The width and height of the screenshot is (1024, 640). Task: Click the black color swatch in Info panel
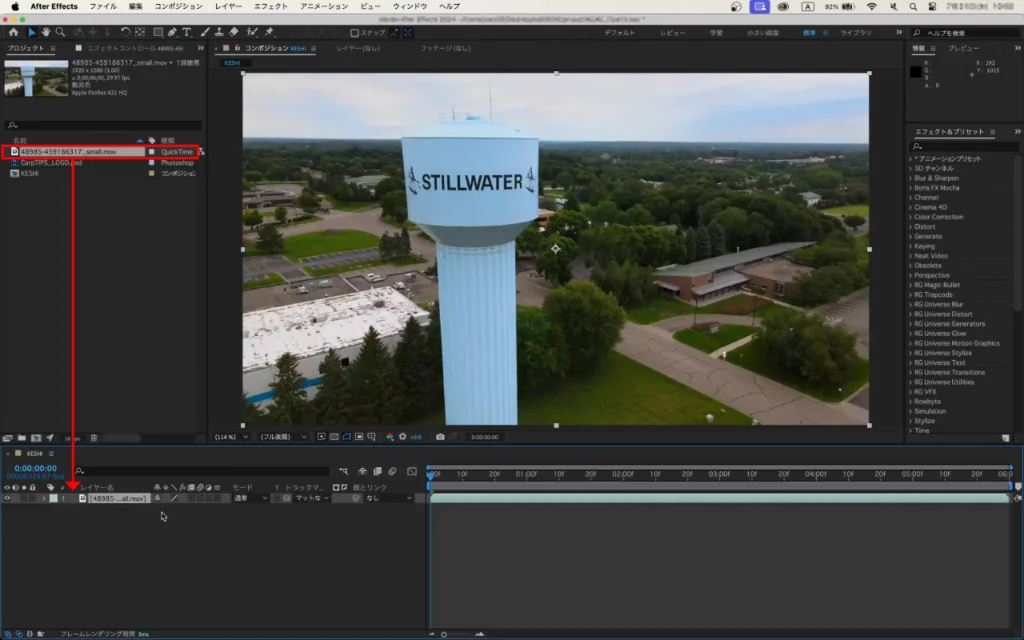(x=915, y=70)
